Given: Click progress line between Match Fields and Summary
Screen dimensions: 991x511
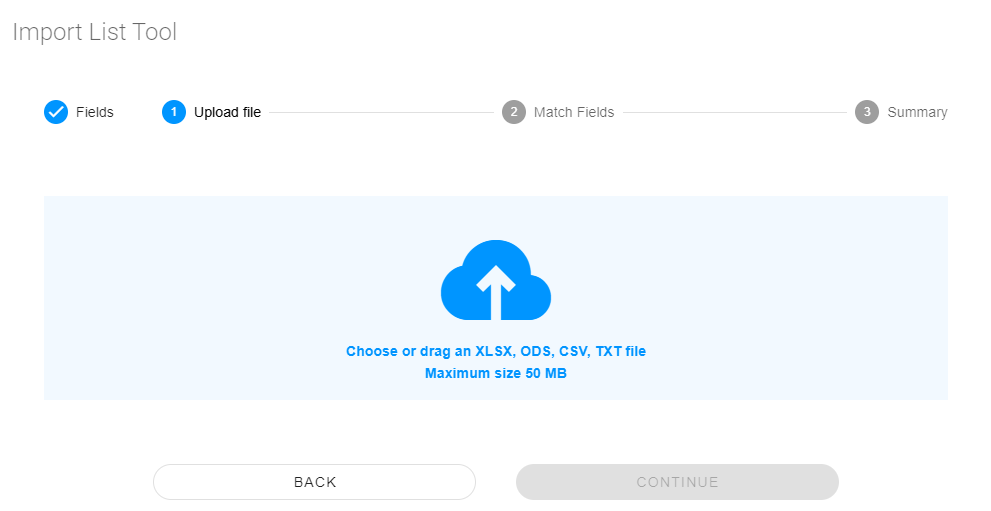Looking at the screenshot, I should [x=734, y=113].
